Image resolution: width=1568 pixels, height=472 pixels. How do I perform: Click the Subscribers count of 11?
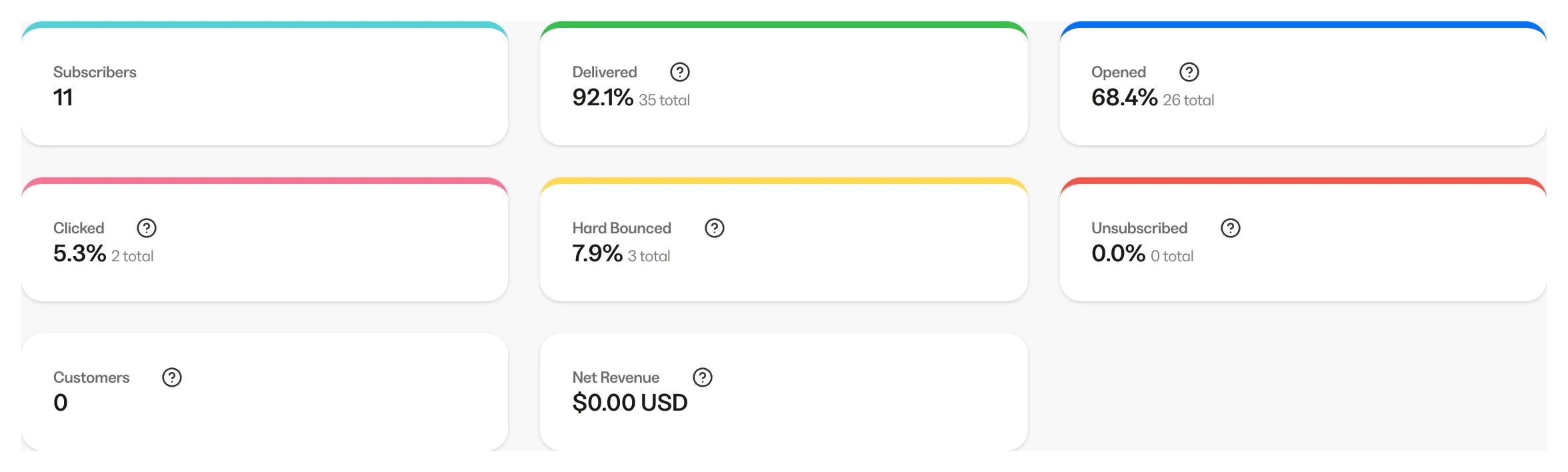63,98
